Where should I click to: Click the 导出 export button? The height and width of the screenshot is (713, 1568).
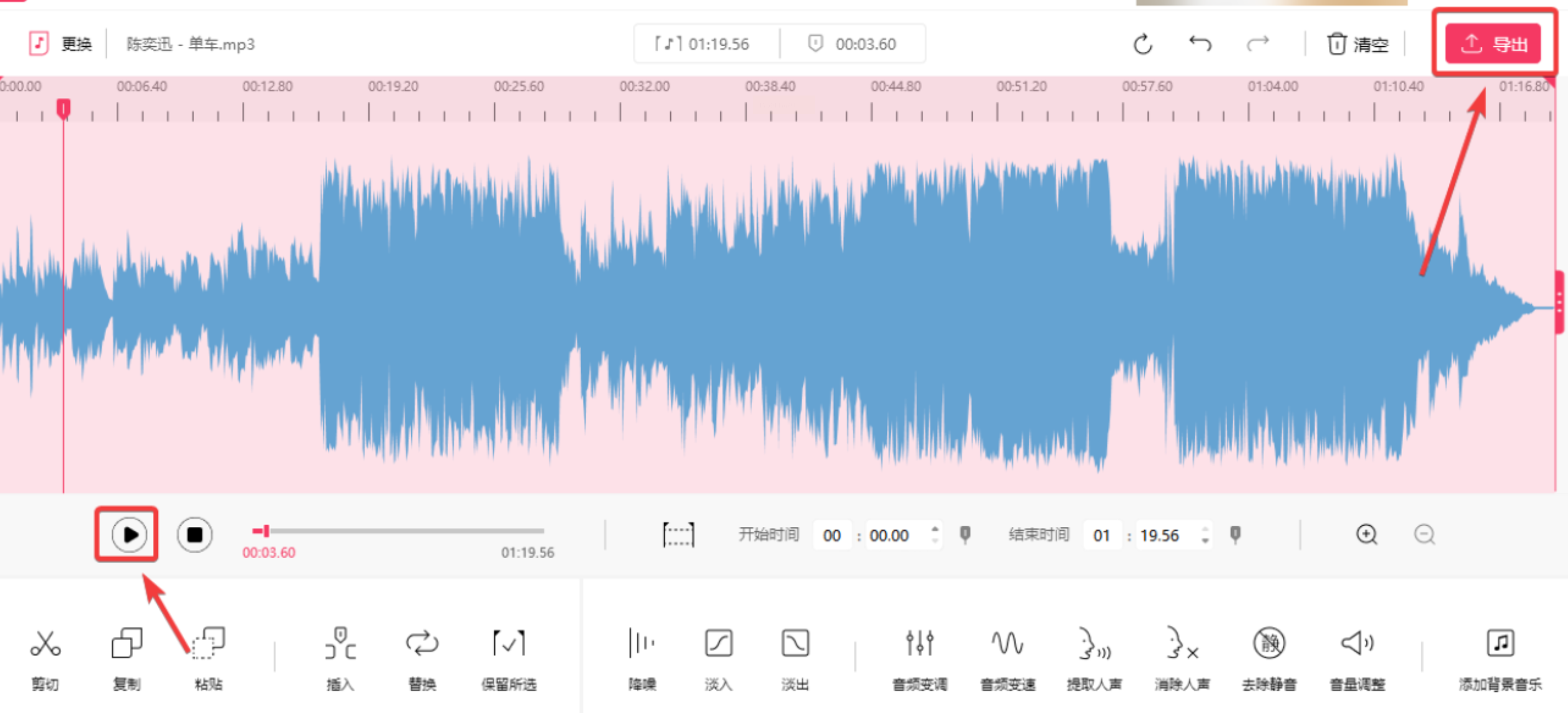pos(1494,44)
